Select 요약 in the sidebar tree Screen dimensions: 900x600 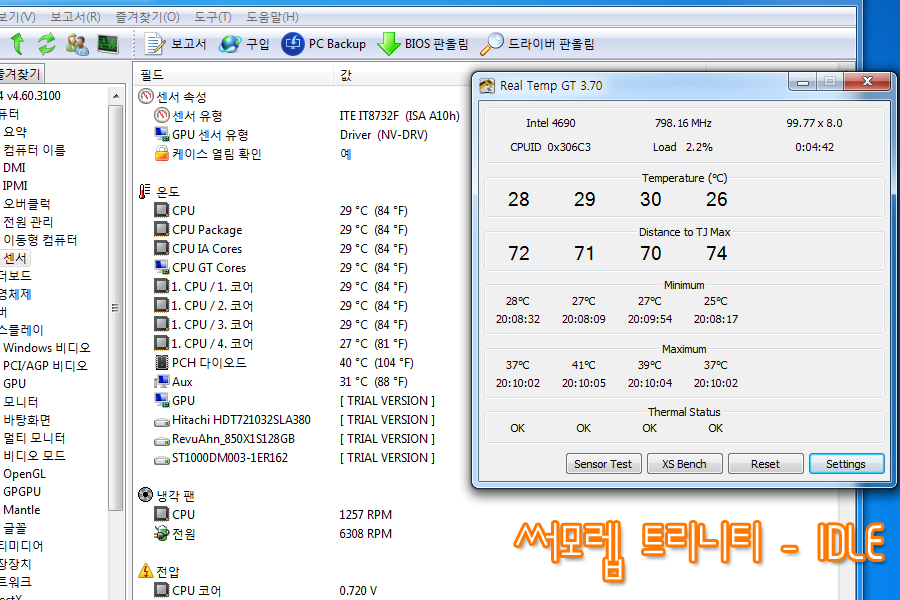tap(15, 131)
